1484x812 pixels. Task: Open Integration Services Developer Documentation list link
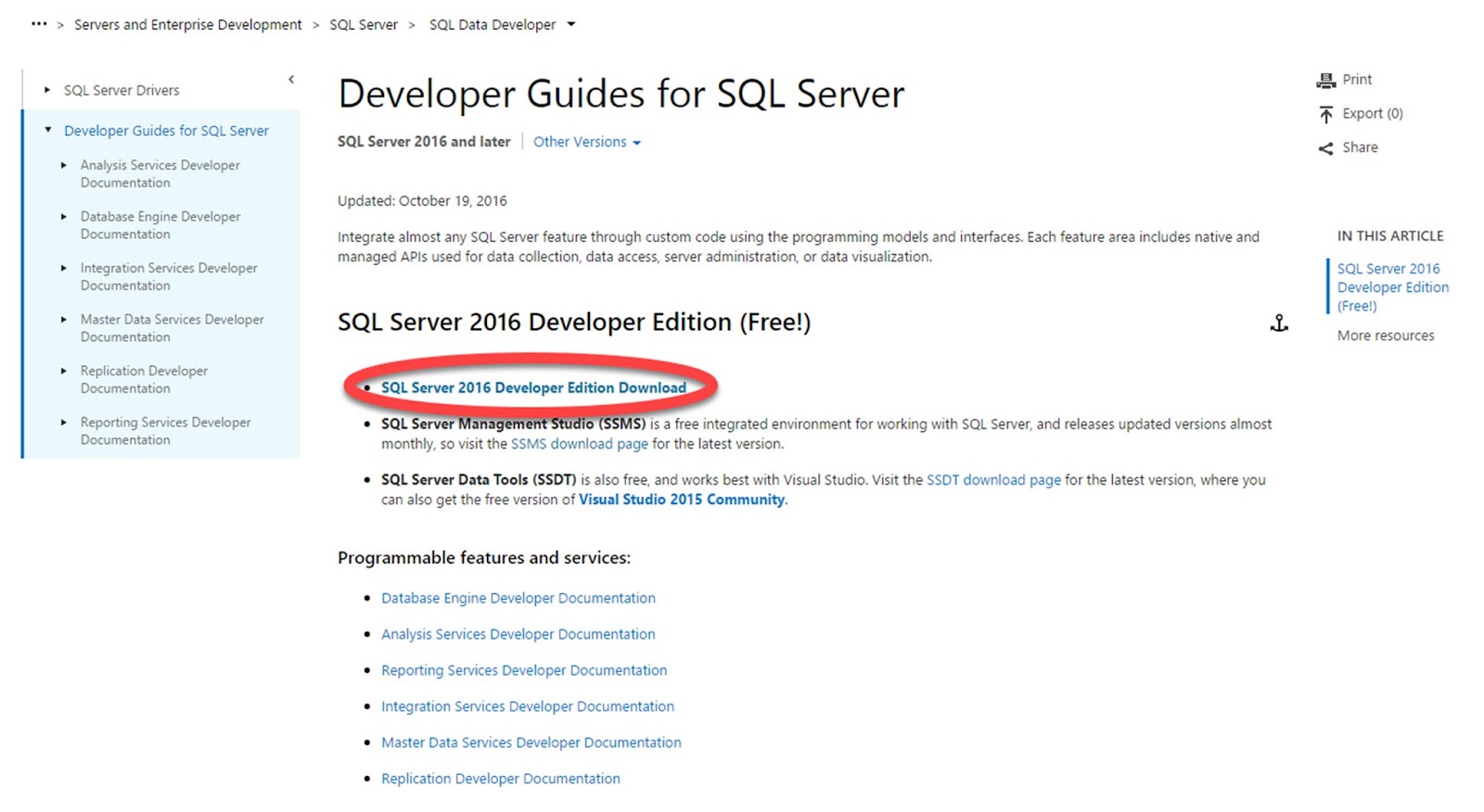coord(528,706)
